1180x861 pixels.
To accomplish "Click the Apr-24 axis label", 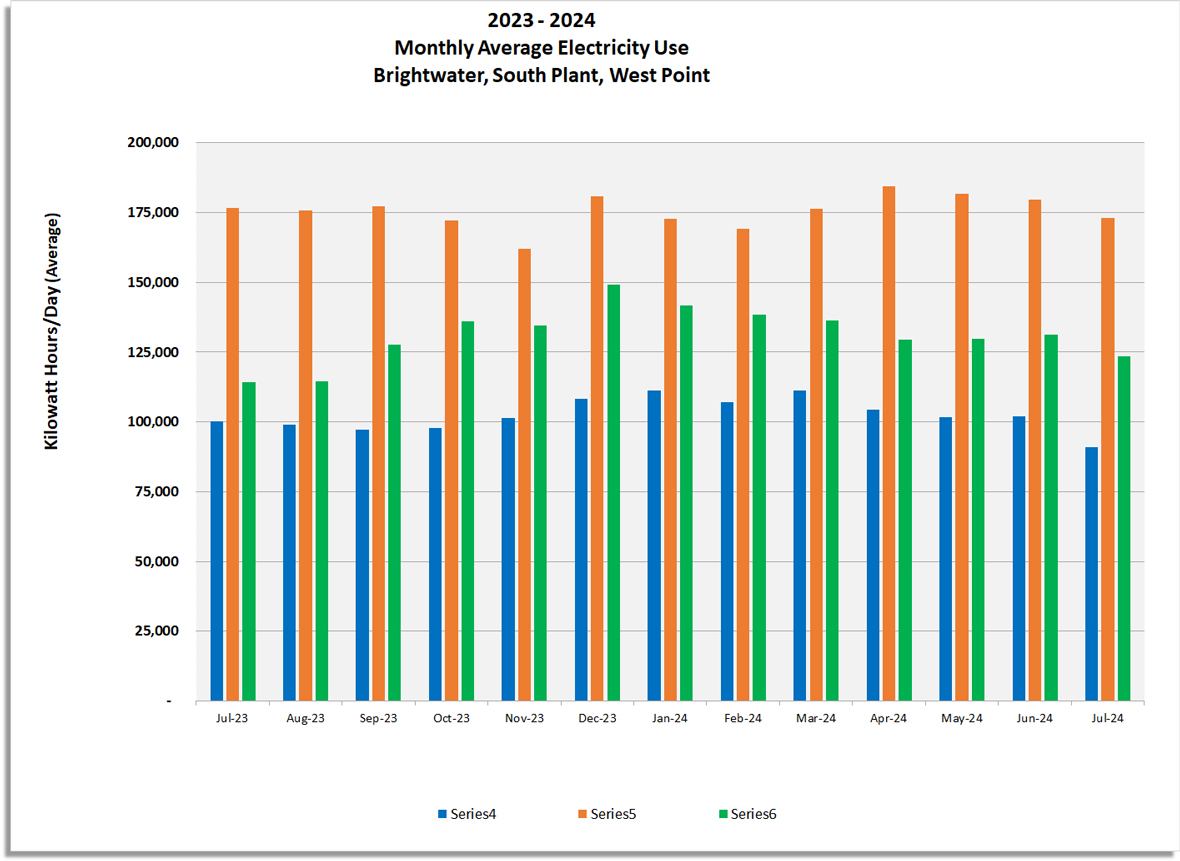I will point(888,718).
